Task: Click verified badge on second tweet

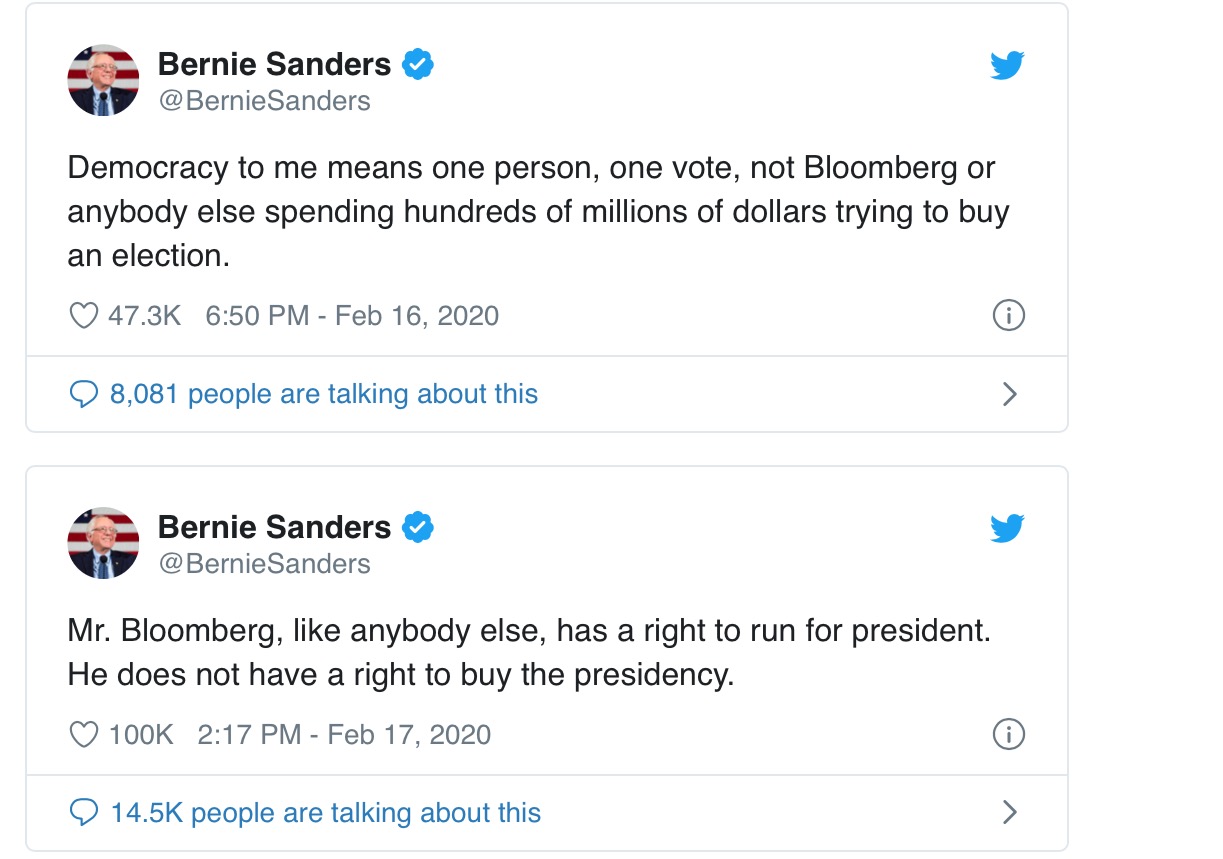Action: click(418, 527)
